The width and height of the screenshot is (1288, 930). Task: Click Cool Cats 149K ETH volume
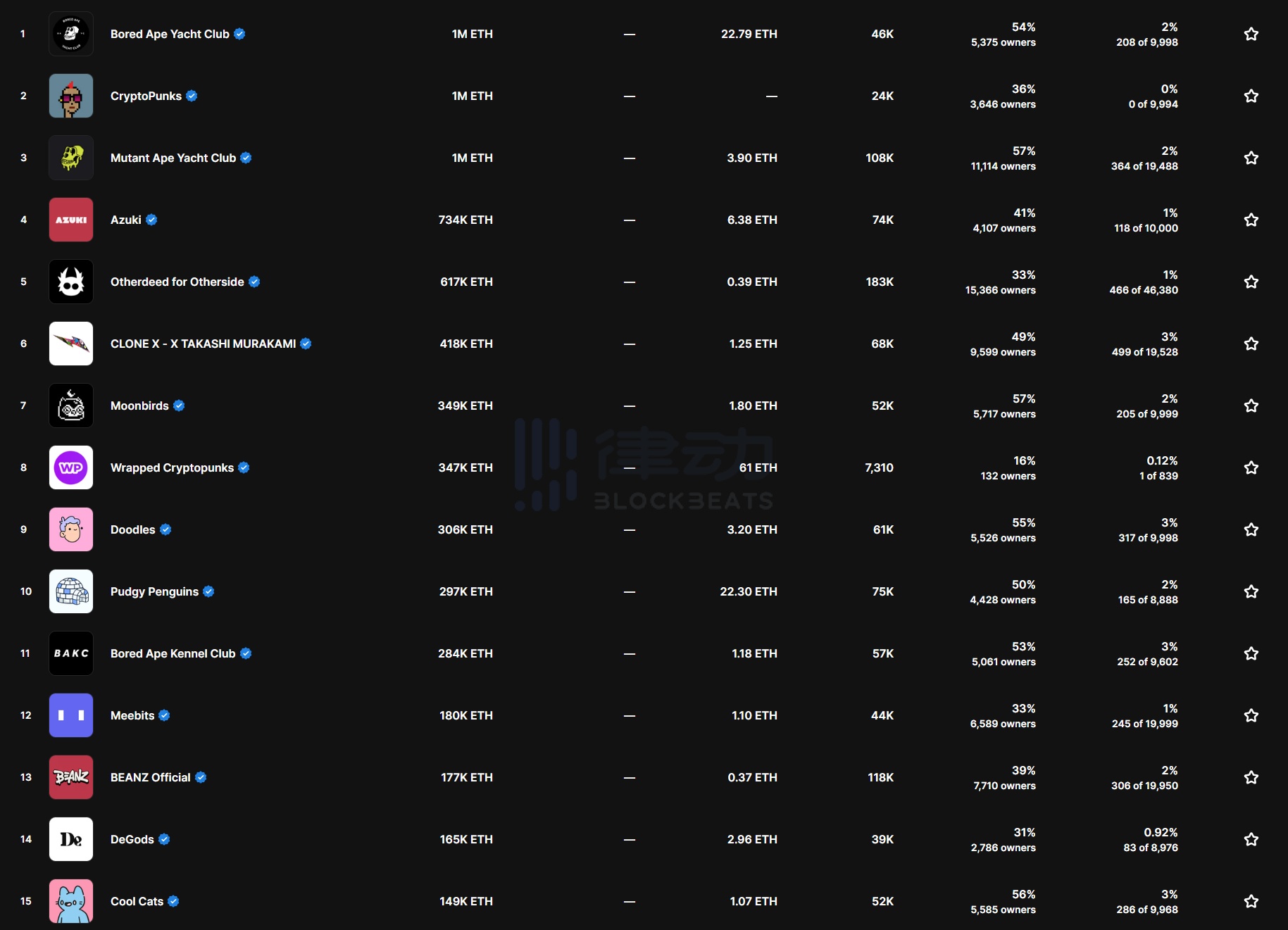(466, 901)
